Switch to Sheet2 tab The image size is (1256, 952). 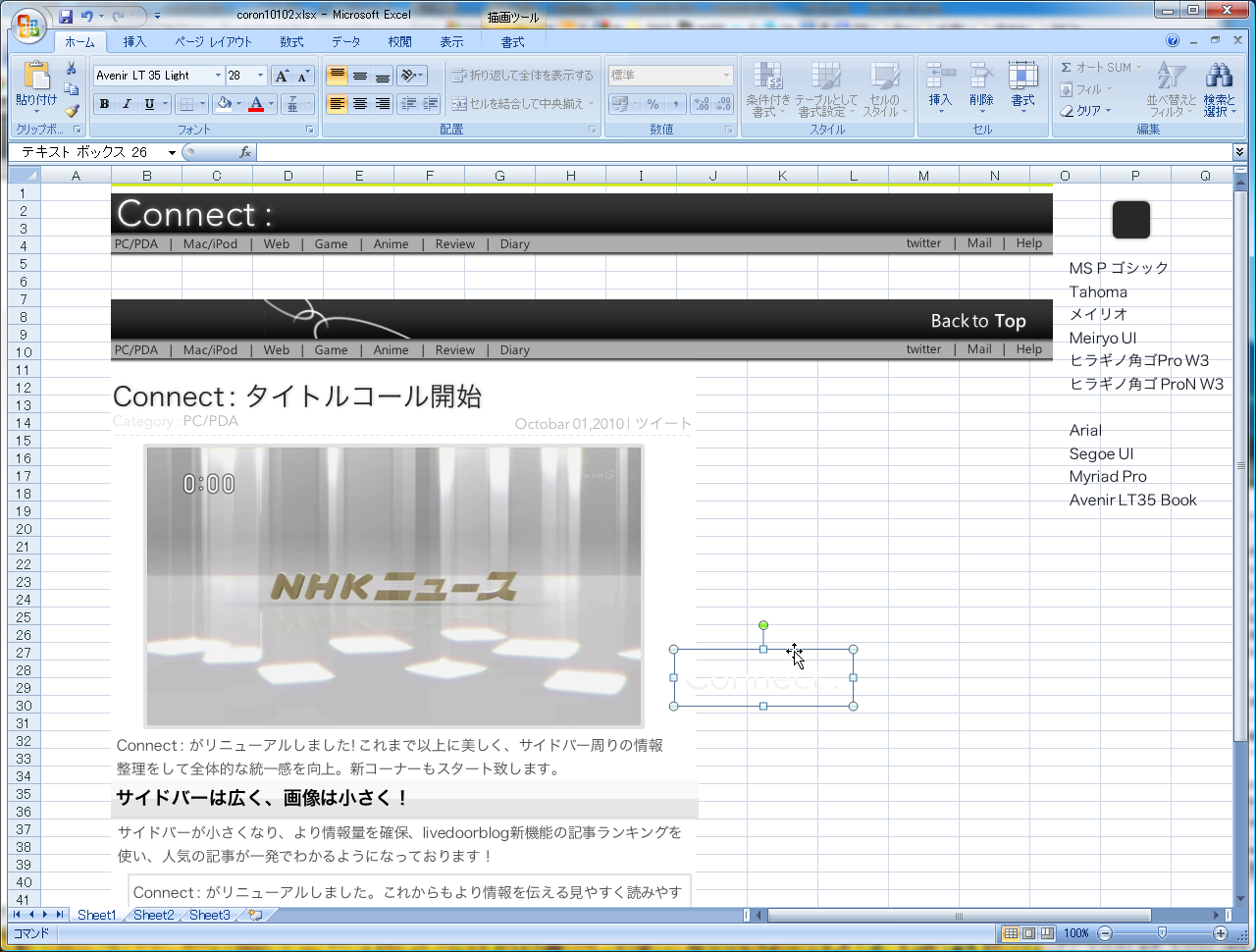click(154, 915)
